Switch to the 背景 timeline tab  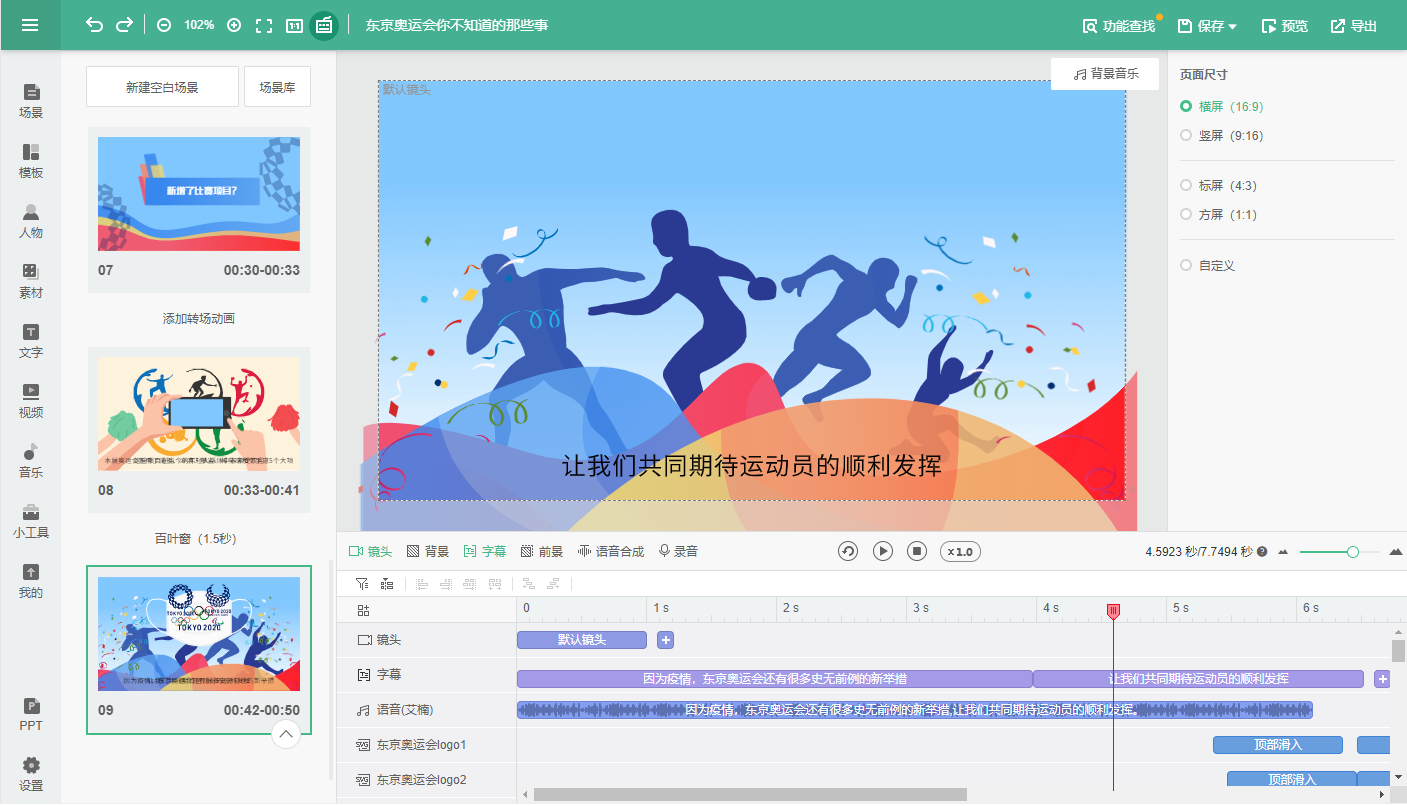coord(428,551)
